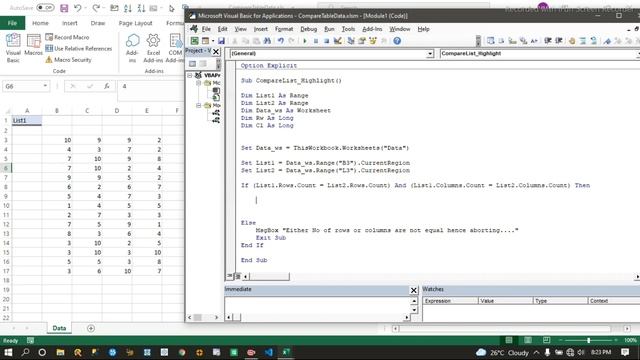Toggle the AutoSave switch in Excel
This screenshot has width=640, height=360.
tap(45, 8)
